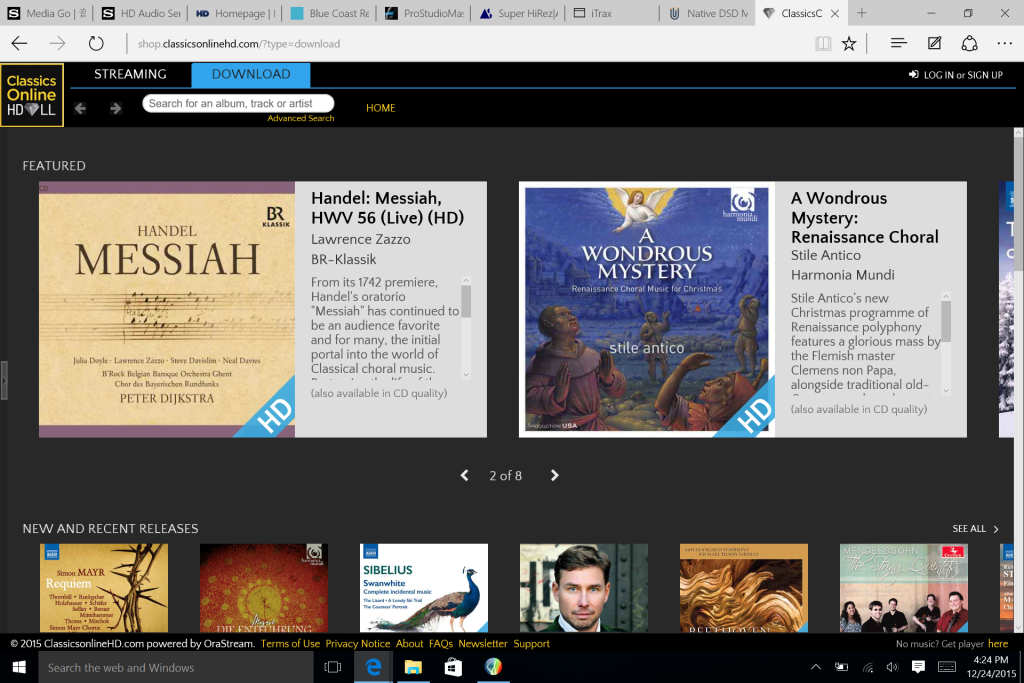Add page to favorites star icon
This screenshot has width=1024, height=683.
tap(849, 44)
